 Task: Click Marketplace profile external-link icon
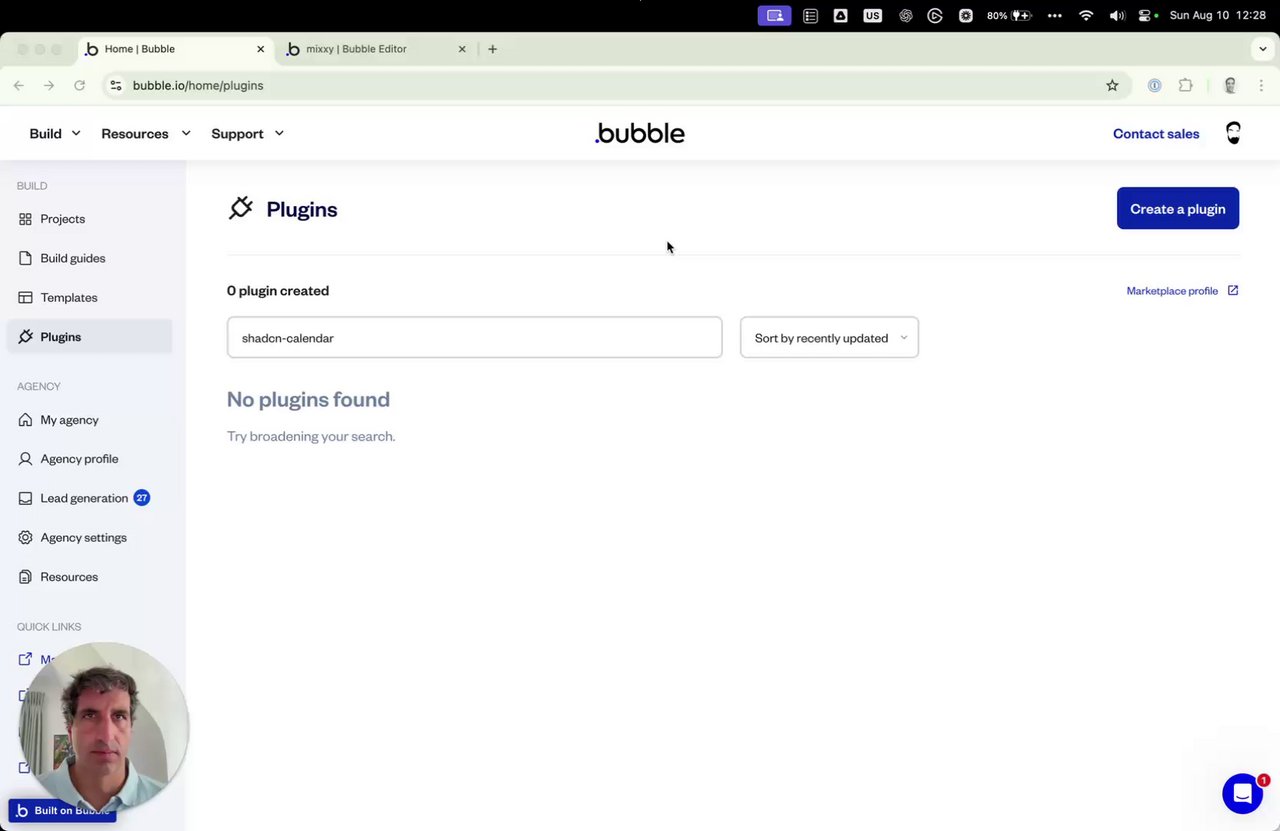click(1233, 291)
